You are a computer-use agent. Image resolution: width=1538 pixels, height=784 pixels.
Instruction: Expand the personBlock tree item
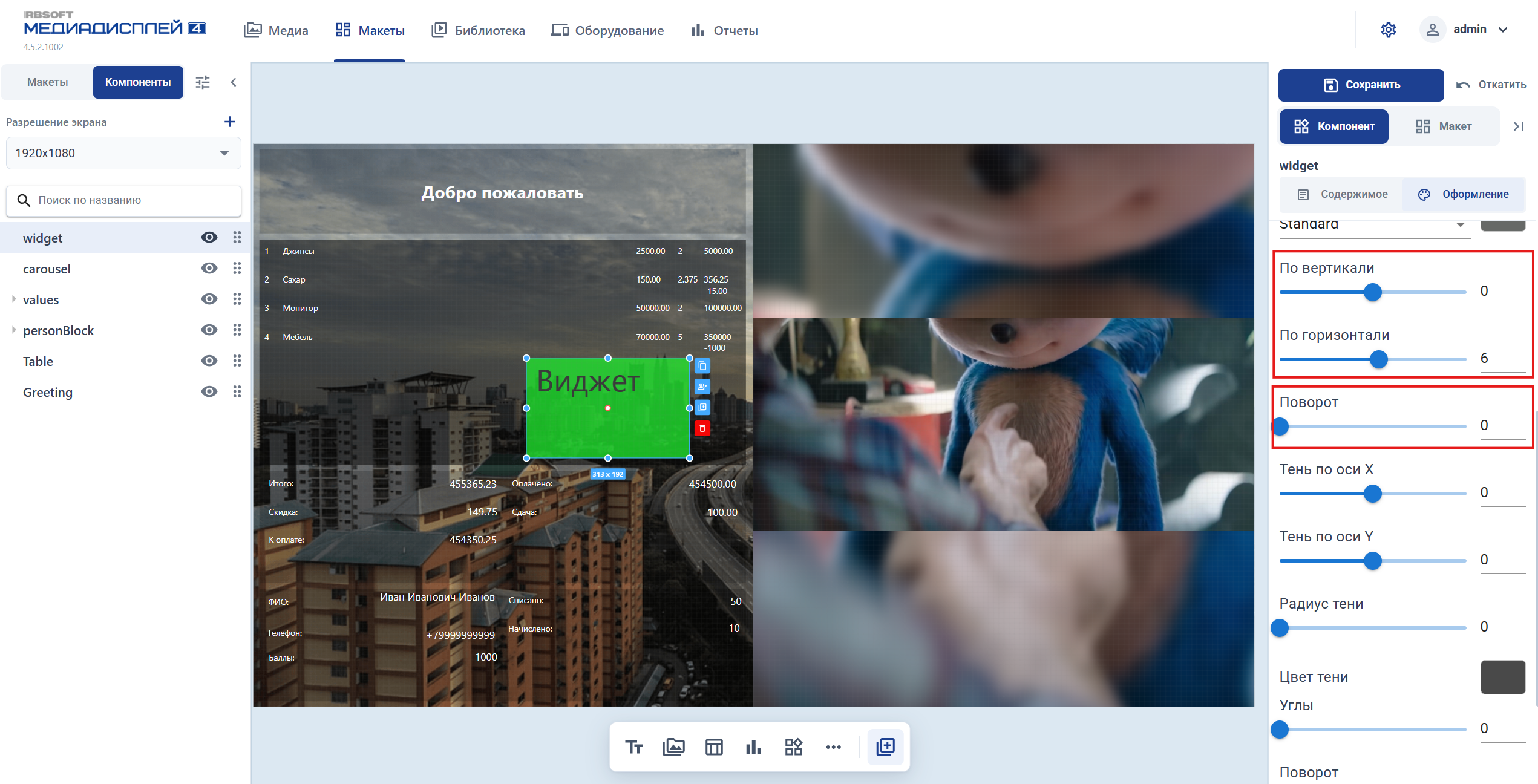click(x=13, y=330)
